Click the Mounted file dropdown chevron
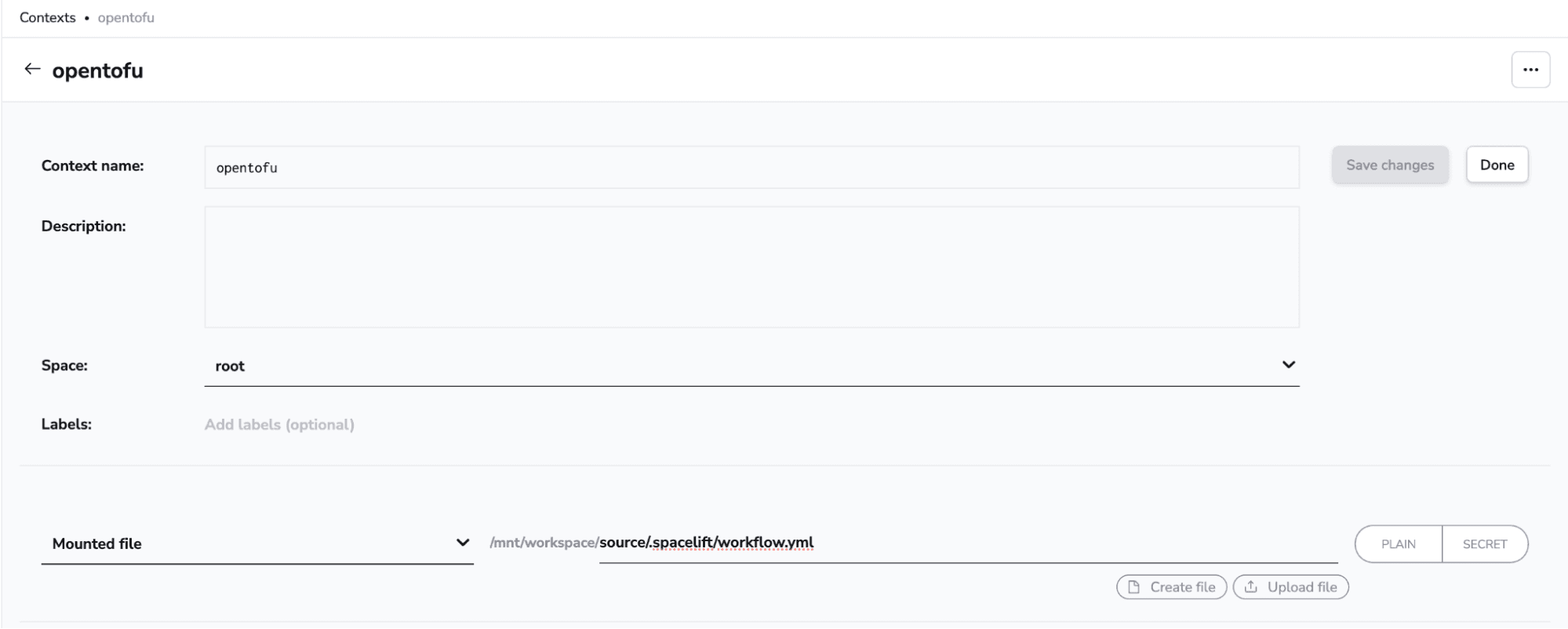1568x629 pixels. pyautogui.click(x=463, y=543)
